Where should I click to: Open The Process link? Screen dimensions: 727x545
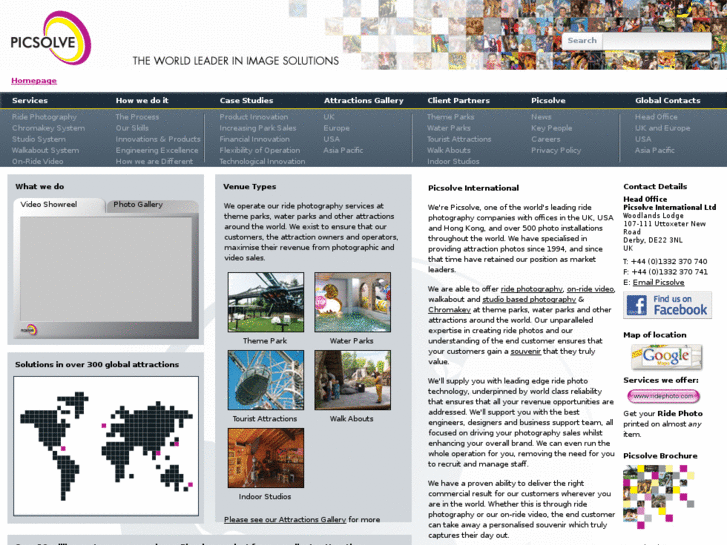pyautogui.click(x=137, y=117)
